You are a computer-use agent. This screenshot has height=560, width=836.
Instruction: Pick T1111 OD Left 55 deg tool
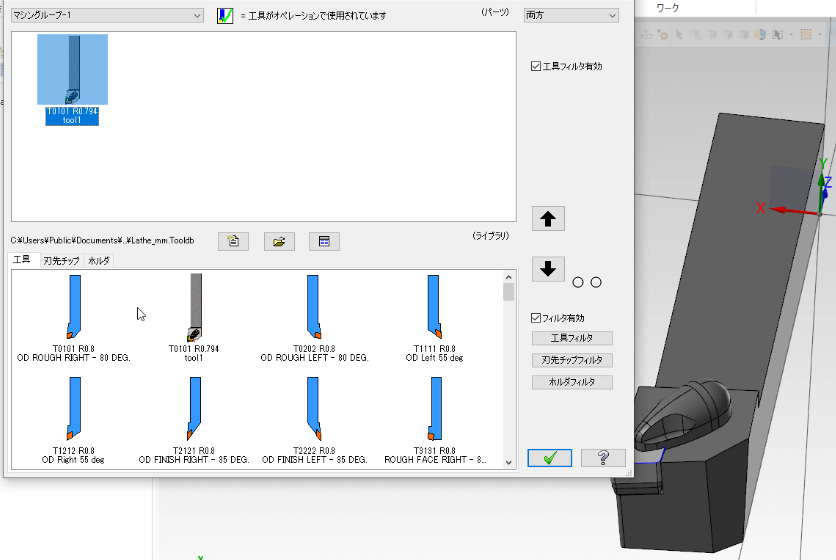(434, 310)
